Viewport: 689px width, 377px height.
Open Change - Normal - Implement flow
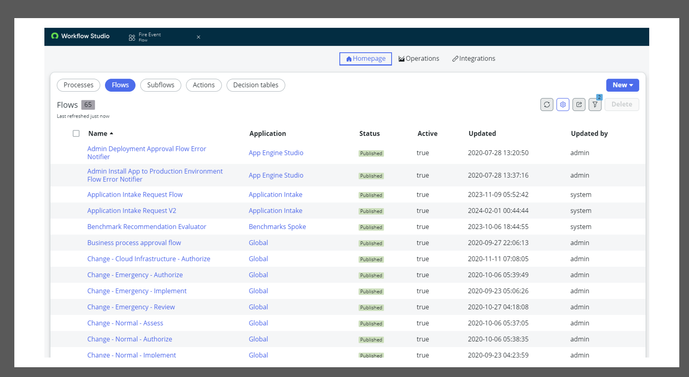pos(131,355)
